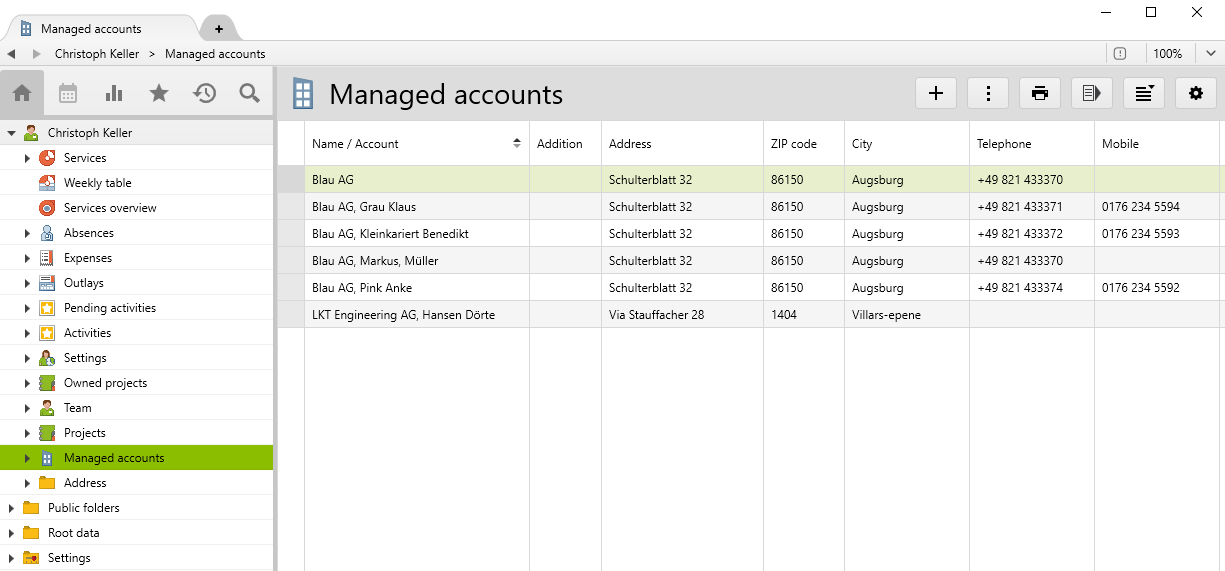
Task: Open favorites star tab in sidebar
Action: (x=159, y=93)
